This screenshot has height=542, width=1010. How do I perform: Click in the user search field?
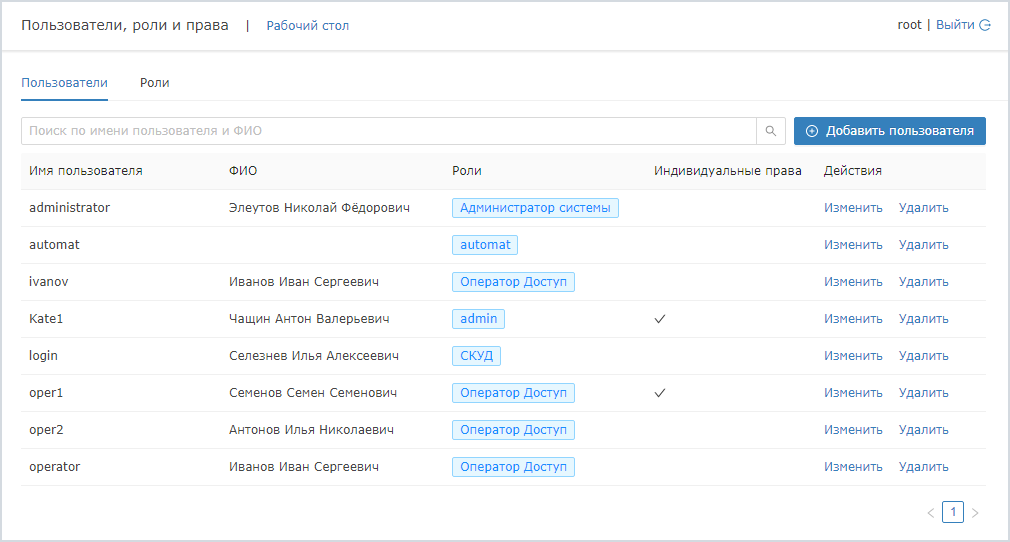[388, 131]
